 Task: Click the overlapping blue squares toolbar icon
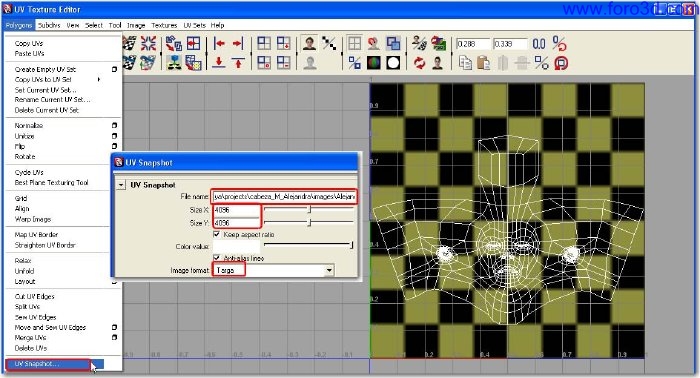tap(393, 44)
